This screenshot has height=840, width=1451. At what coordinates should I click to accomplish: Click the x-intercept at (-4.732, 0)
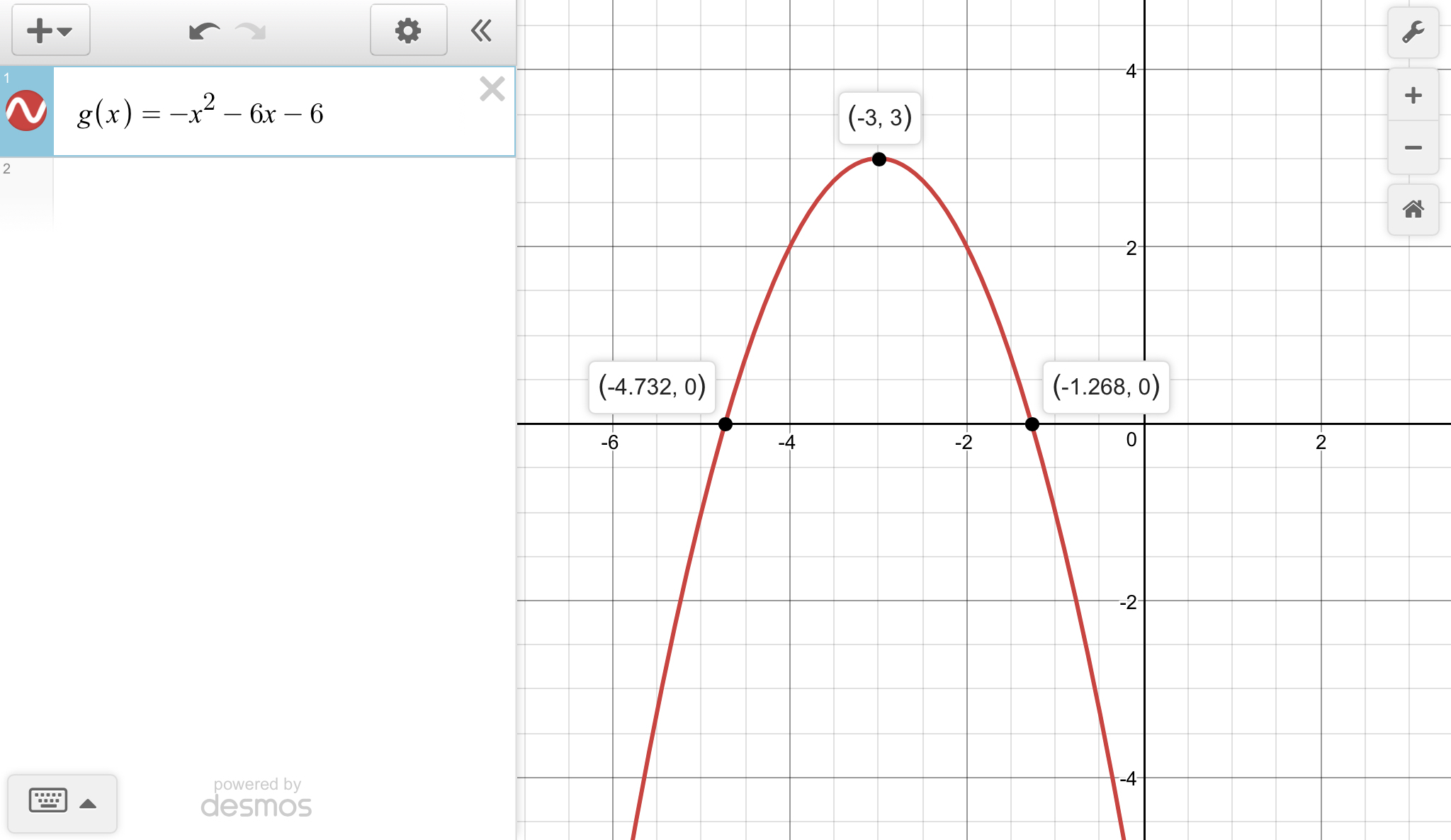pos(725,424)
